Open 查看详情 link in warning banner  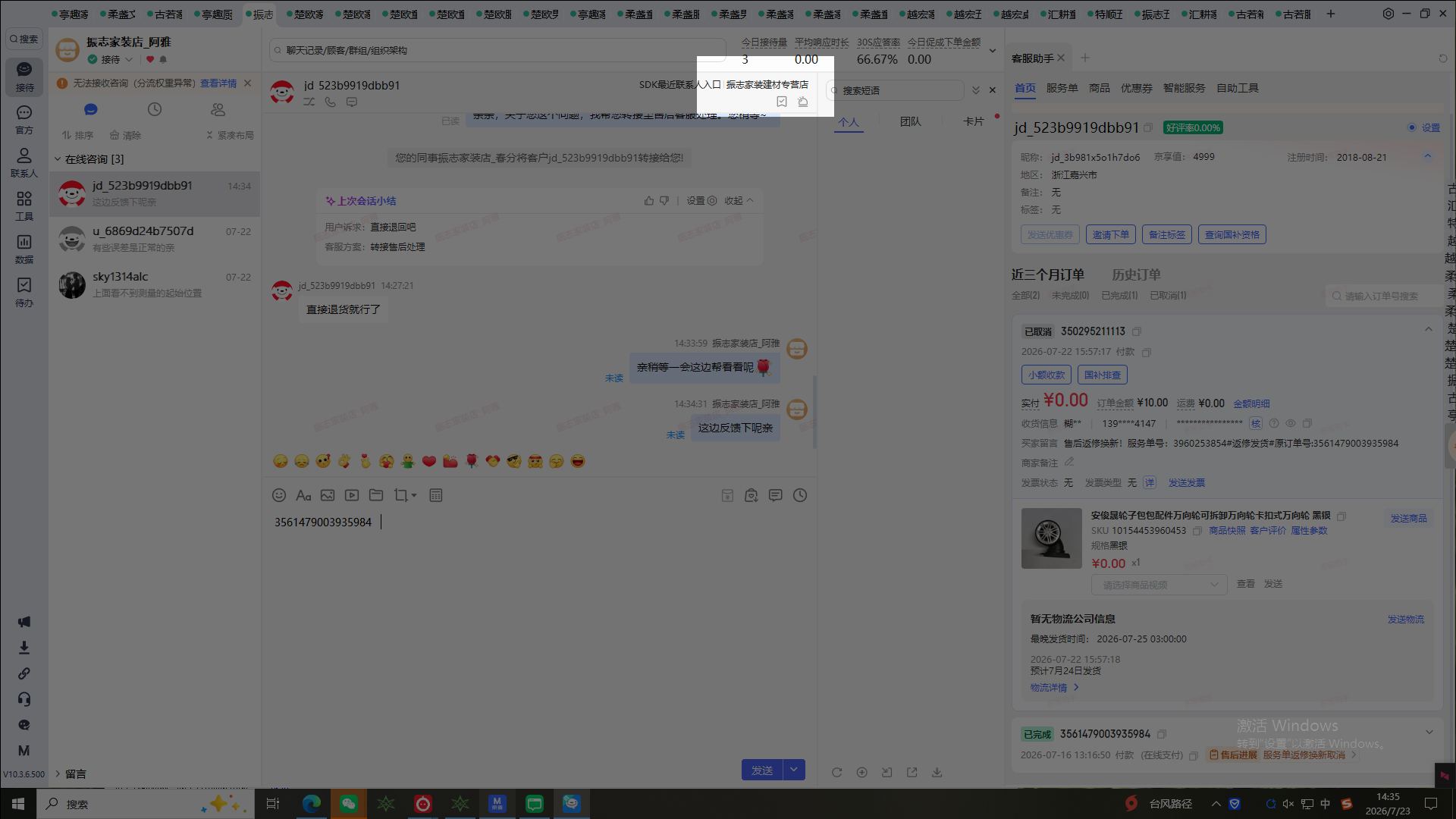click(218, 83)
